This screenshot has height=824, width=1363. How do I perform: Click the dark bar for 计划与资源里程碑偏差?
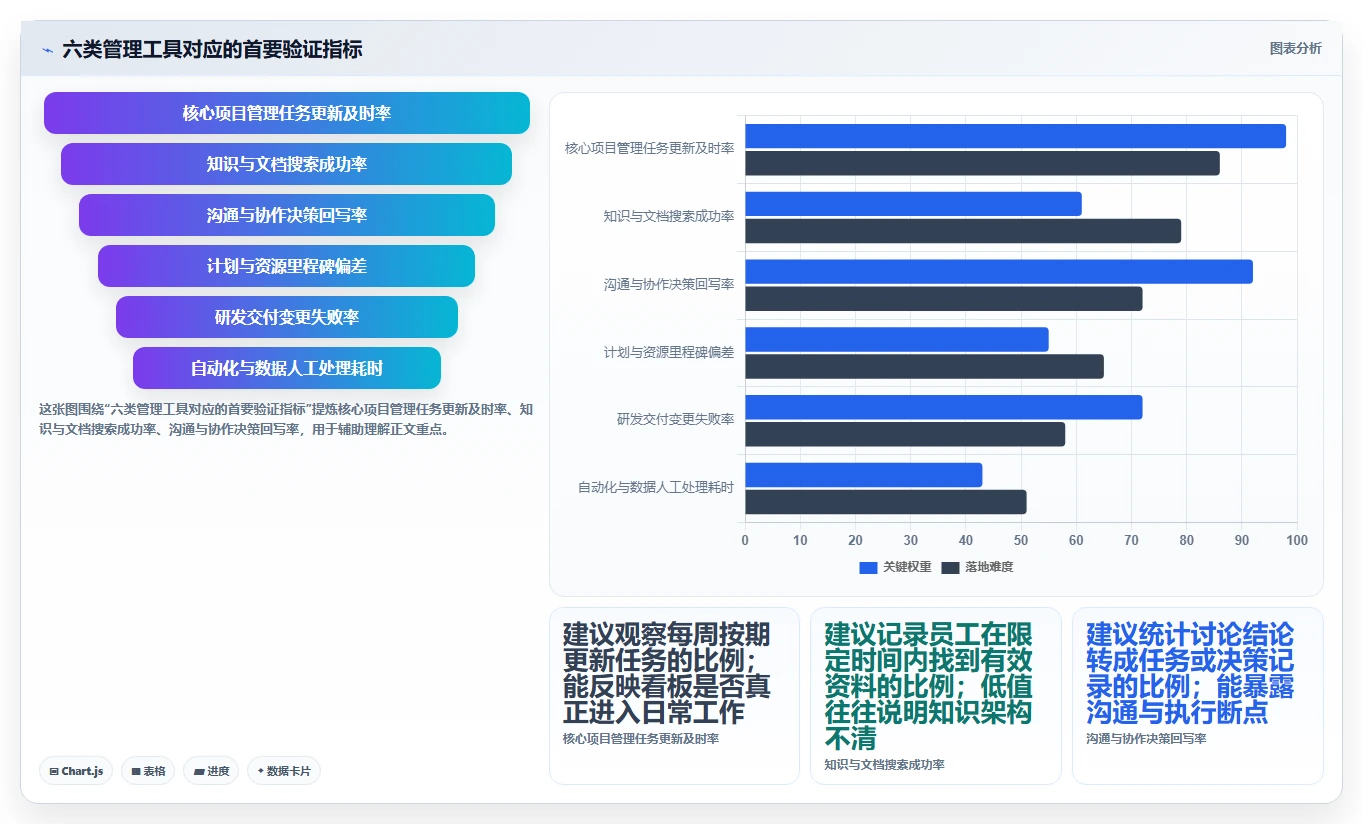[924, 366]
